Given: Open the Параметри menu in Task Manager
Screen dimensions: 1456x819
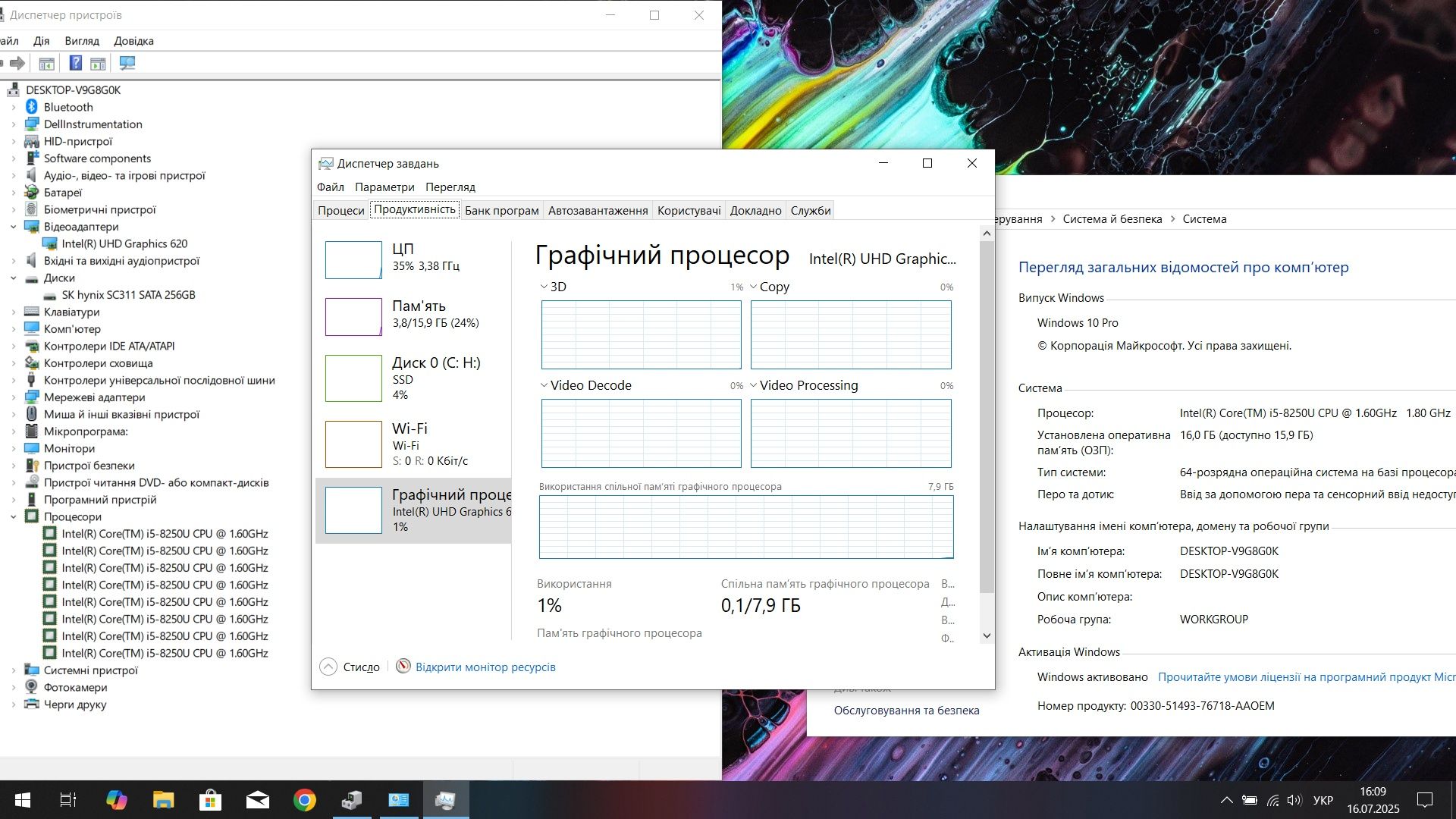Looking at the screenshot, I should tap(384, 187).
